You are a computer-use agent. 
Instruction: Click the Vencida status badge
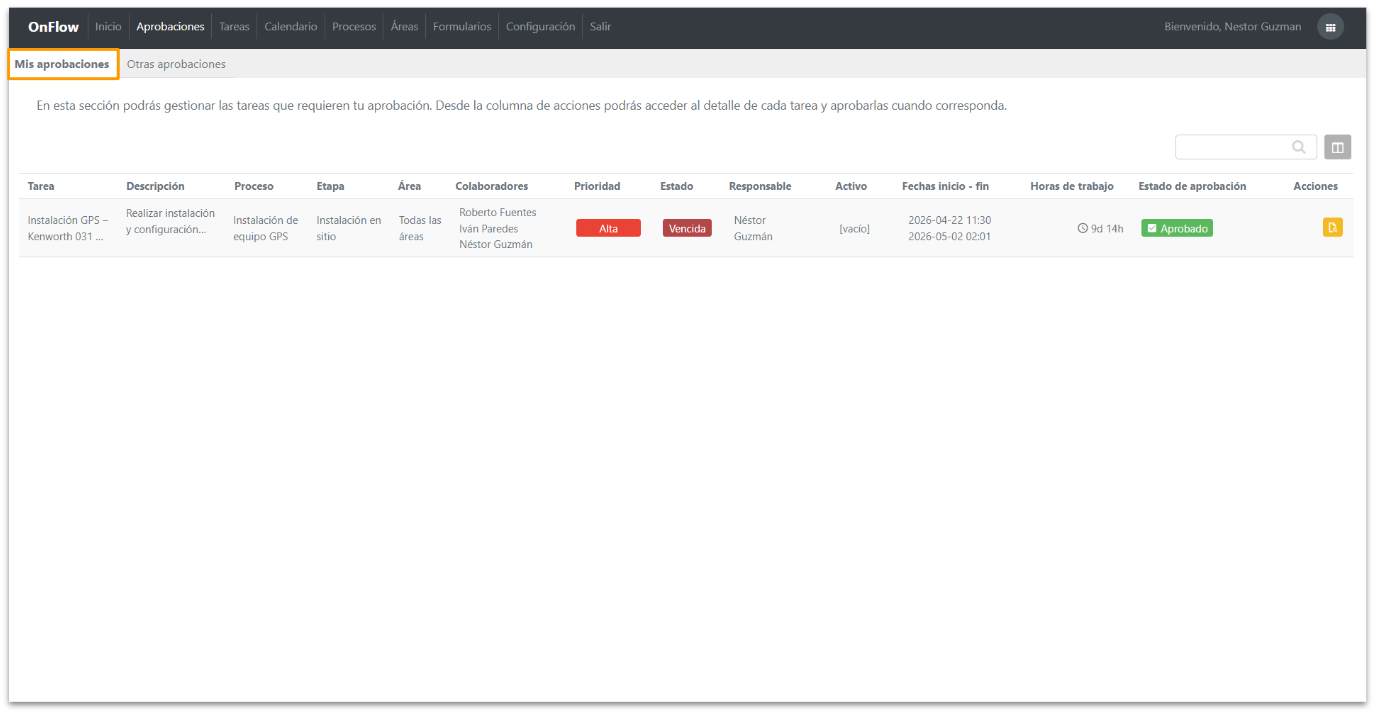[x=687, y=229]
